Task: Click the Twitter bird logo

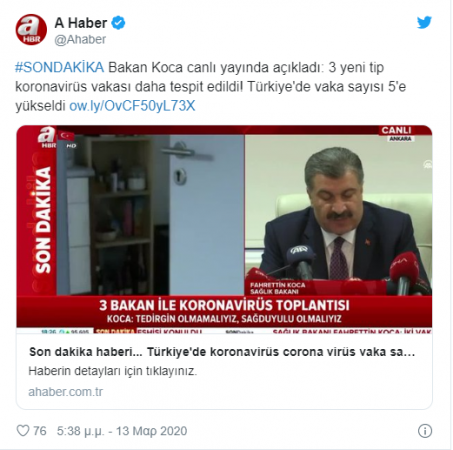Action: (x=424, y=22)
